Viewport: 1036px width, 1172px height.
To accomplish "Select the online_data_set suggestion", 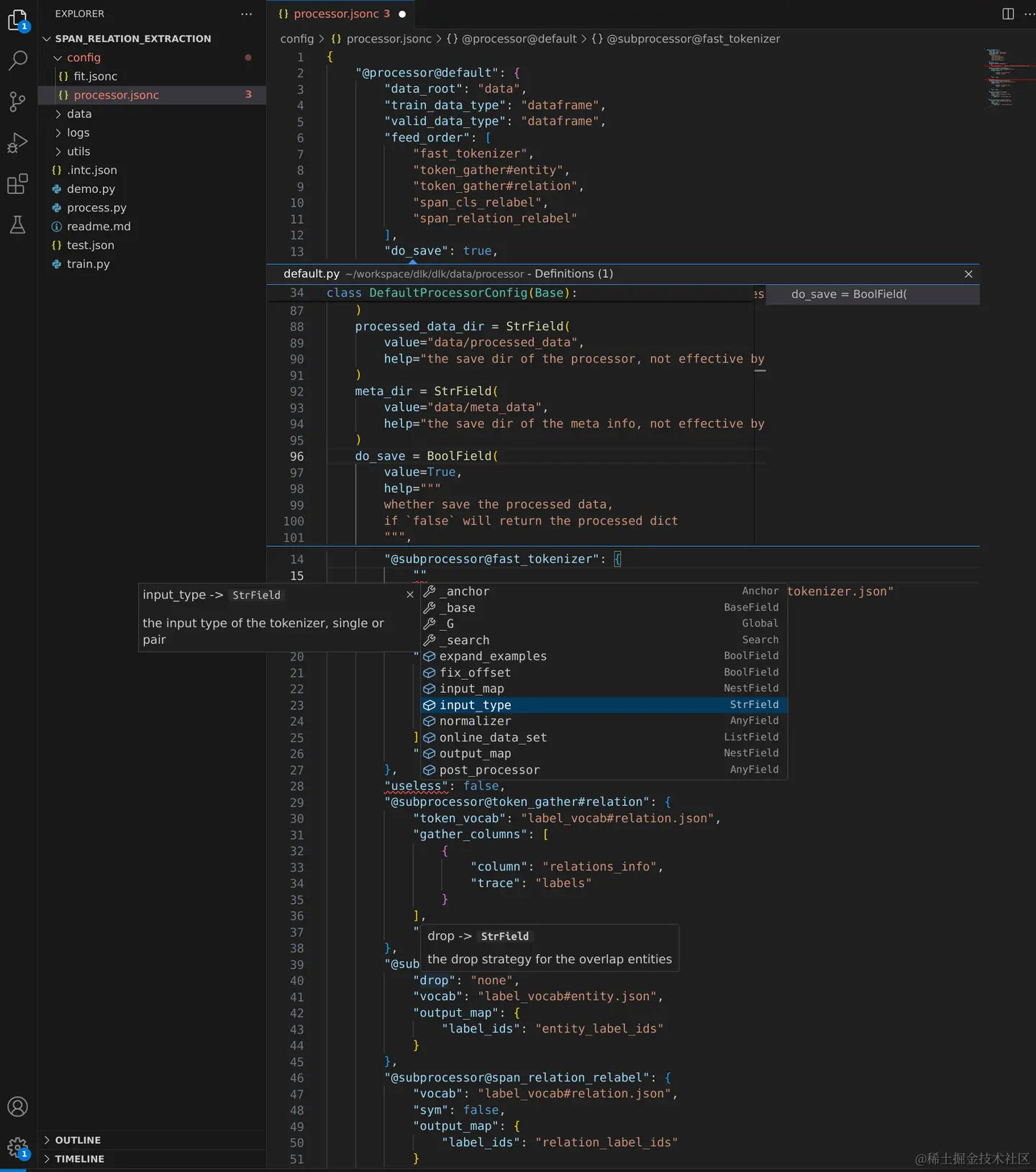I will 604,737.
